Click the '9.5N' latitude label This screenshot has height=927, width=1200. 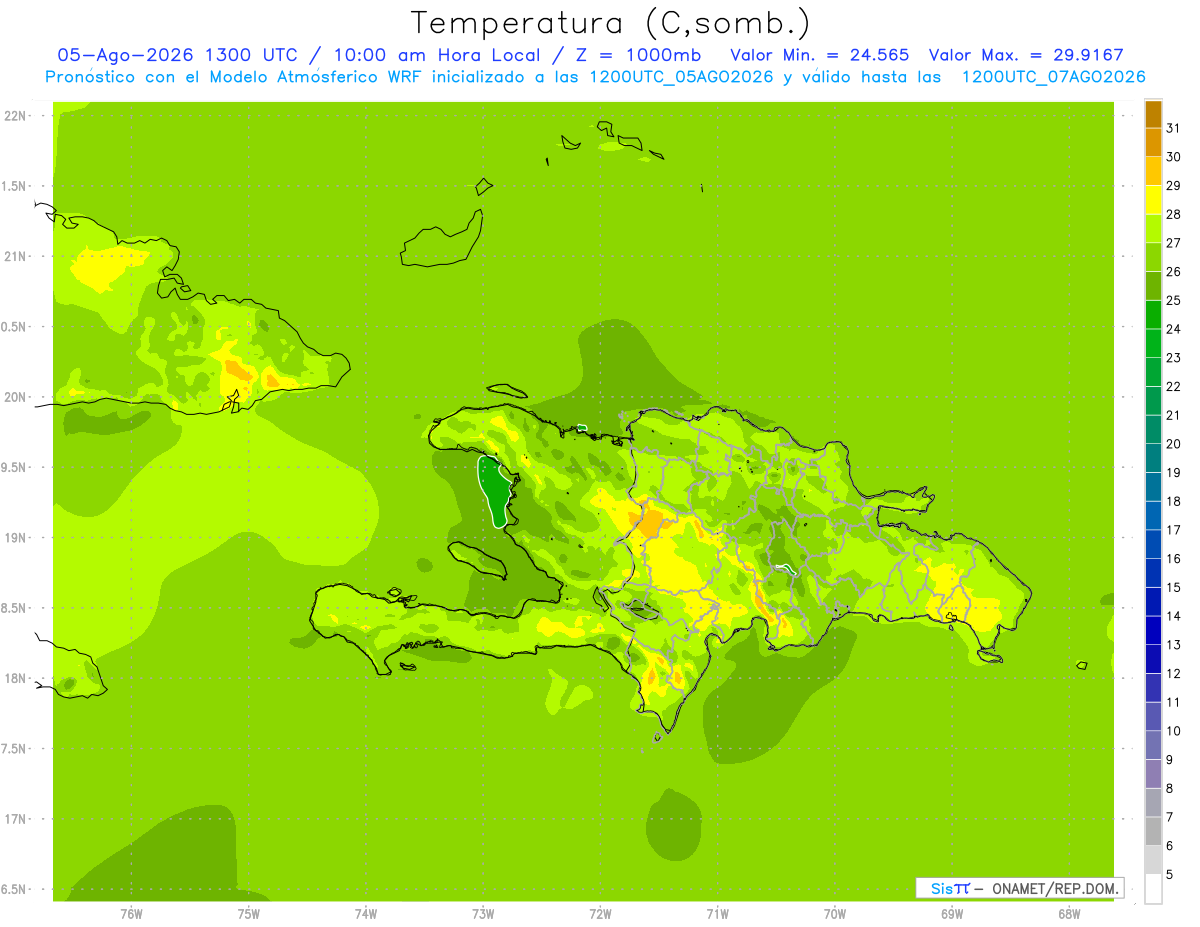point(14,467)
